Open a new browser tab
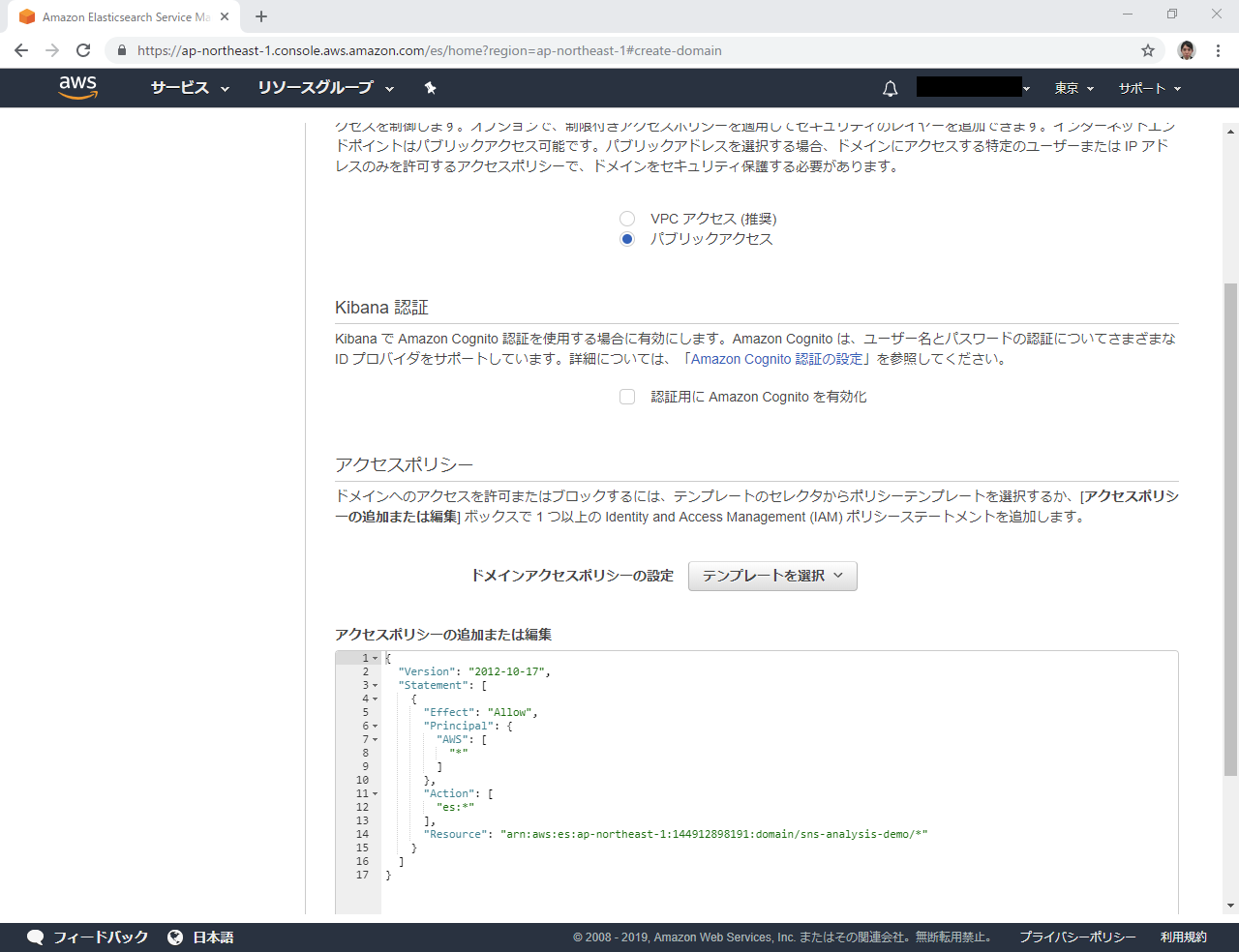Image resolution: width=1239 pixels, height=952 pixels. pos(261,16)
